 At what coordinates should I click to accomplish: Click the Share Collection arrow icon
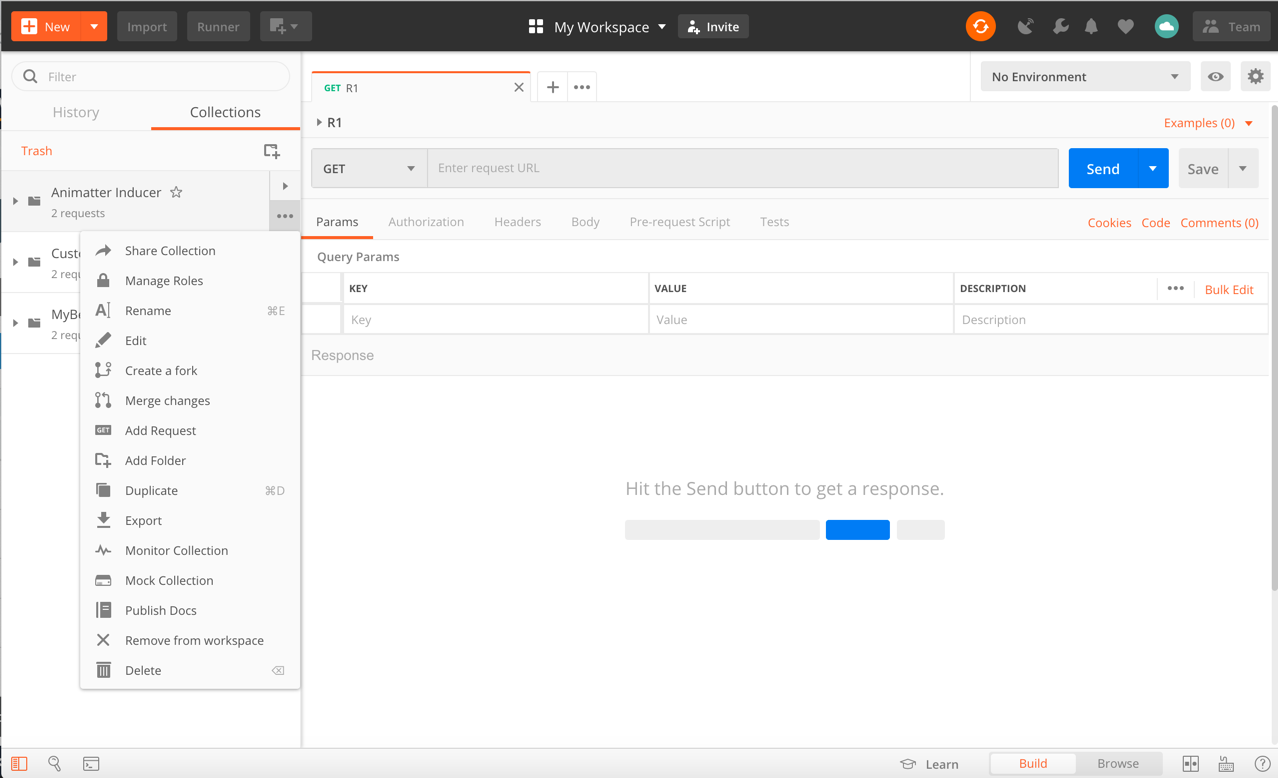tap(103, 251)
